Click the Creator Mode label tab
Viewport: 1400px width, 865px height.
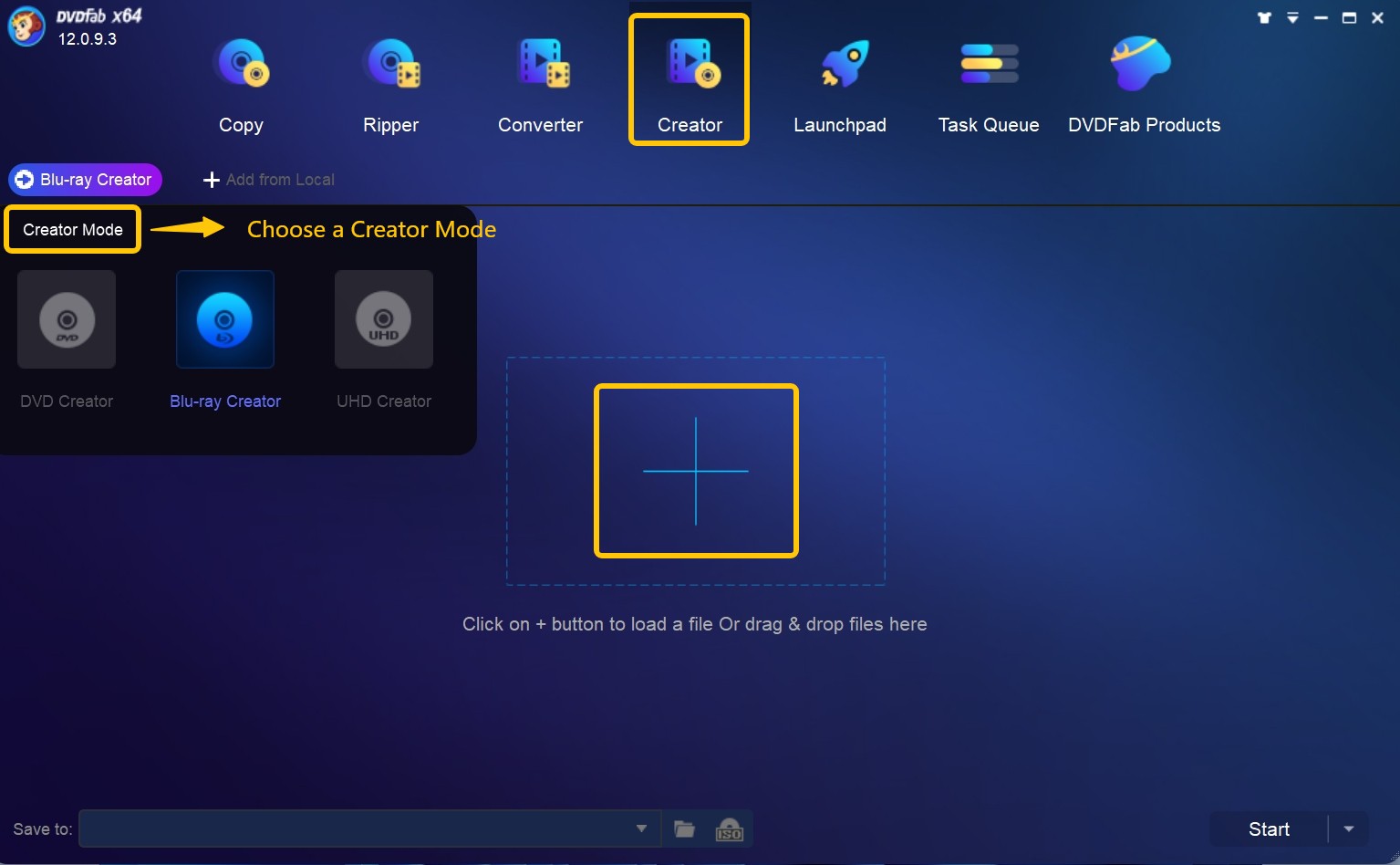click(x=73, y=230)
